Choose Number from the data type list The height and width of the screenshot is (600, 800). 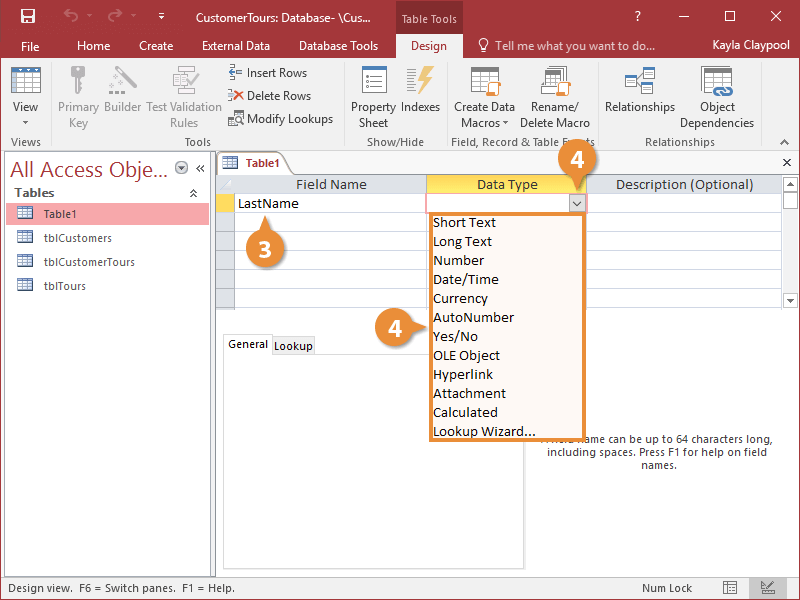coord(507,260)
